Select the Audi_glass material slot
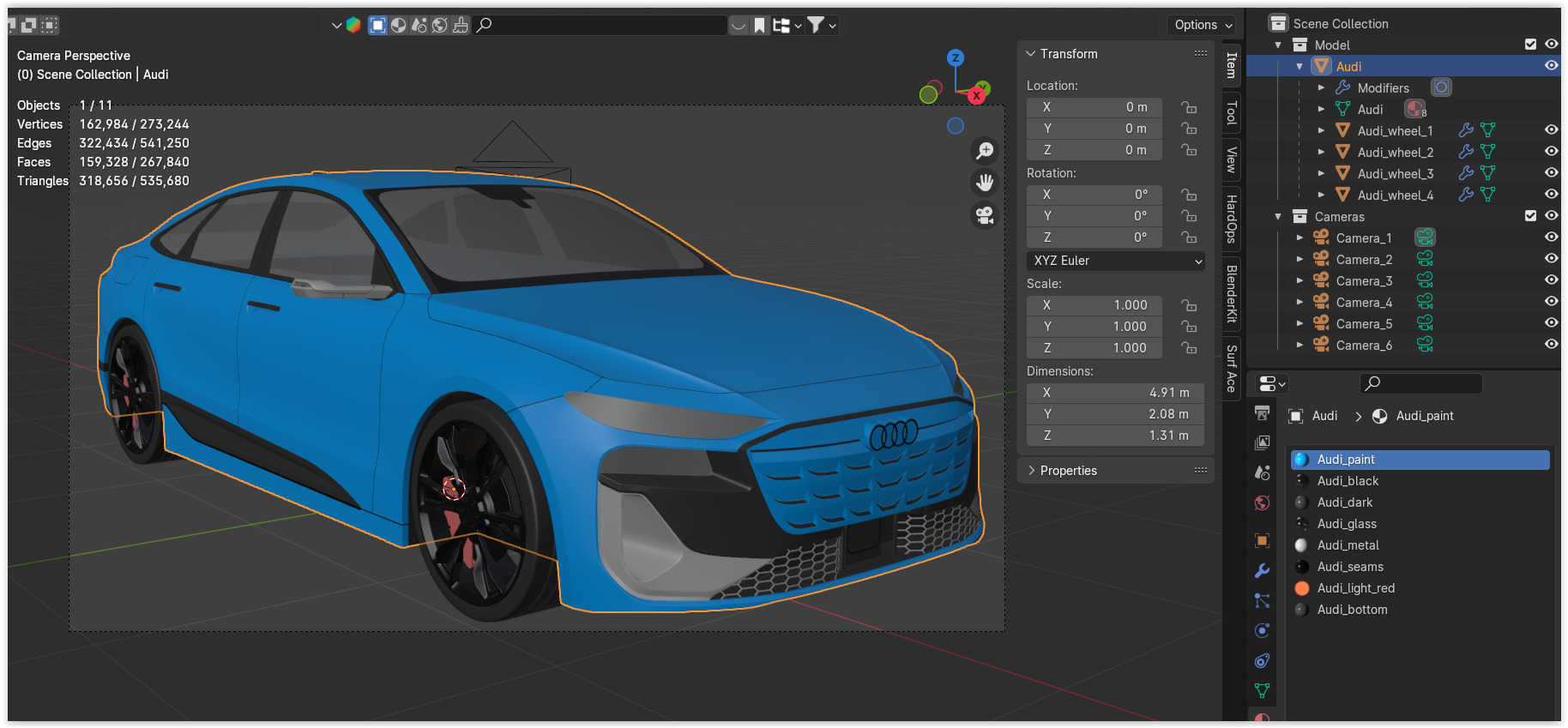The width and height of the screenshot is (1568, 728). click(x=1420, y=524)
